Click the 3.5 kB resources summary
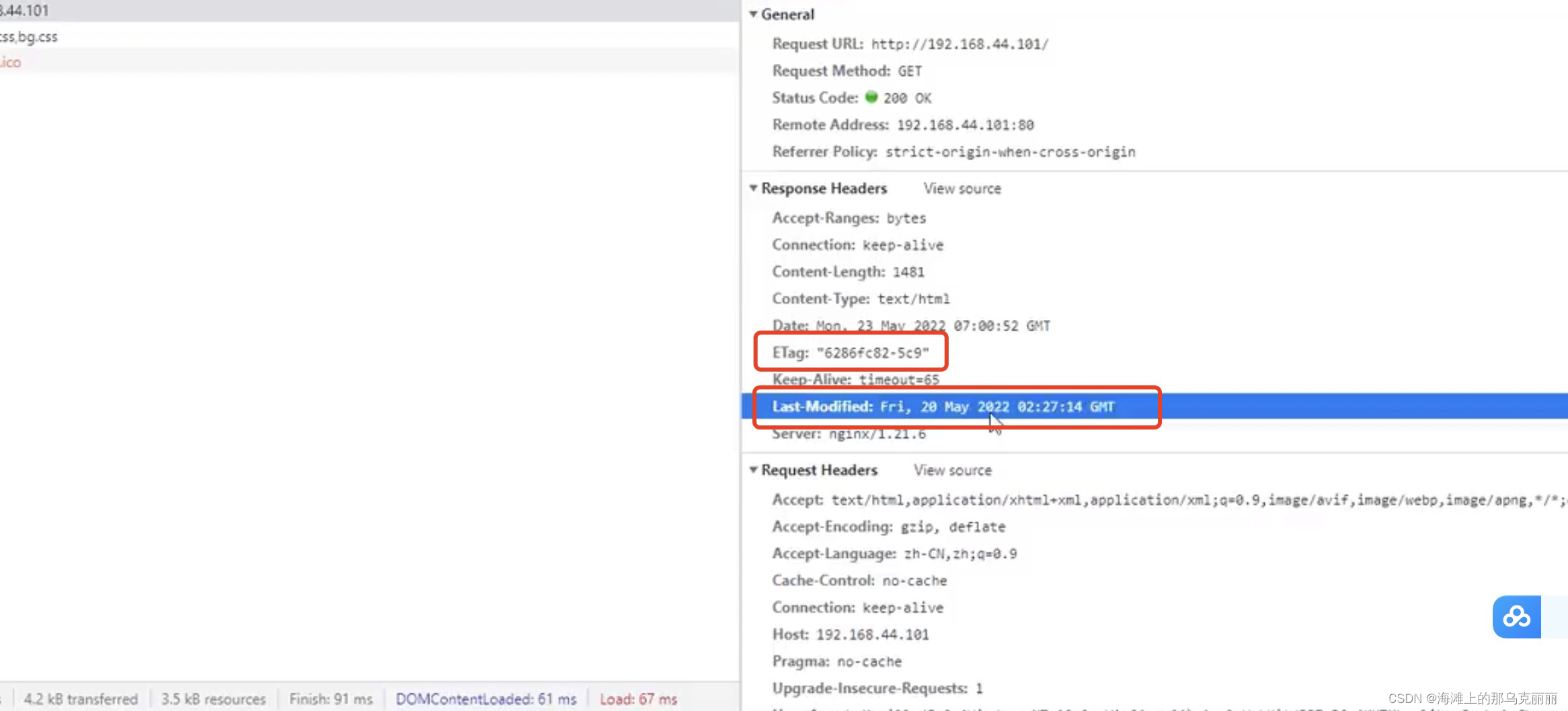This screenshot has width=1568, height=711. coord(213,698)
